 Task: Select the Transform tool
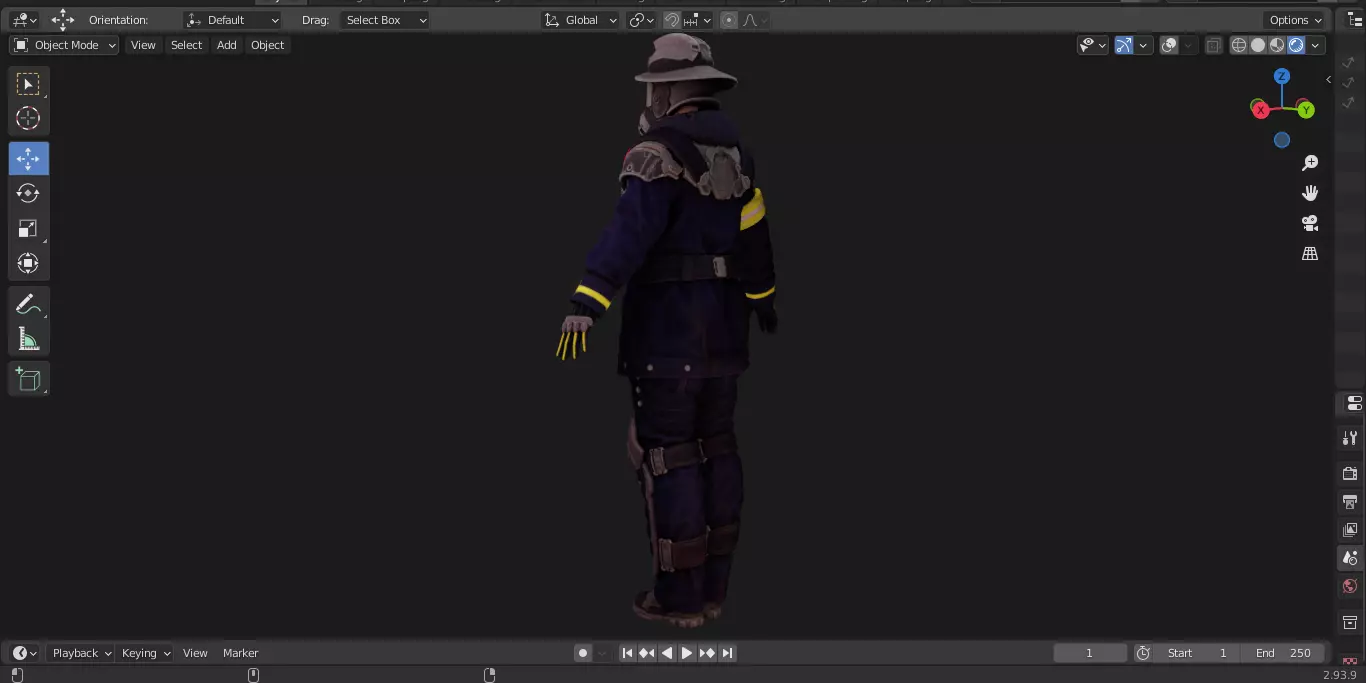pyautogui.click(x=28, y=263)
